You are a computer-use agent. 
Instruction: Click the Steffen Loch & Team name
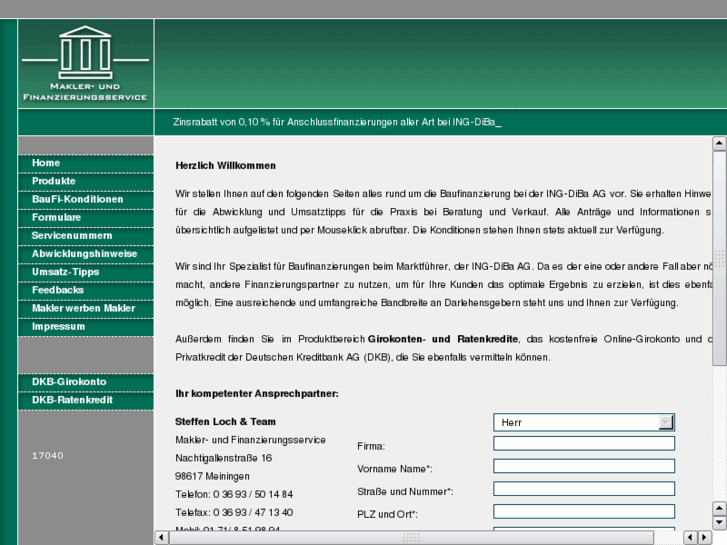(225, 422)
